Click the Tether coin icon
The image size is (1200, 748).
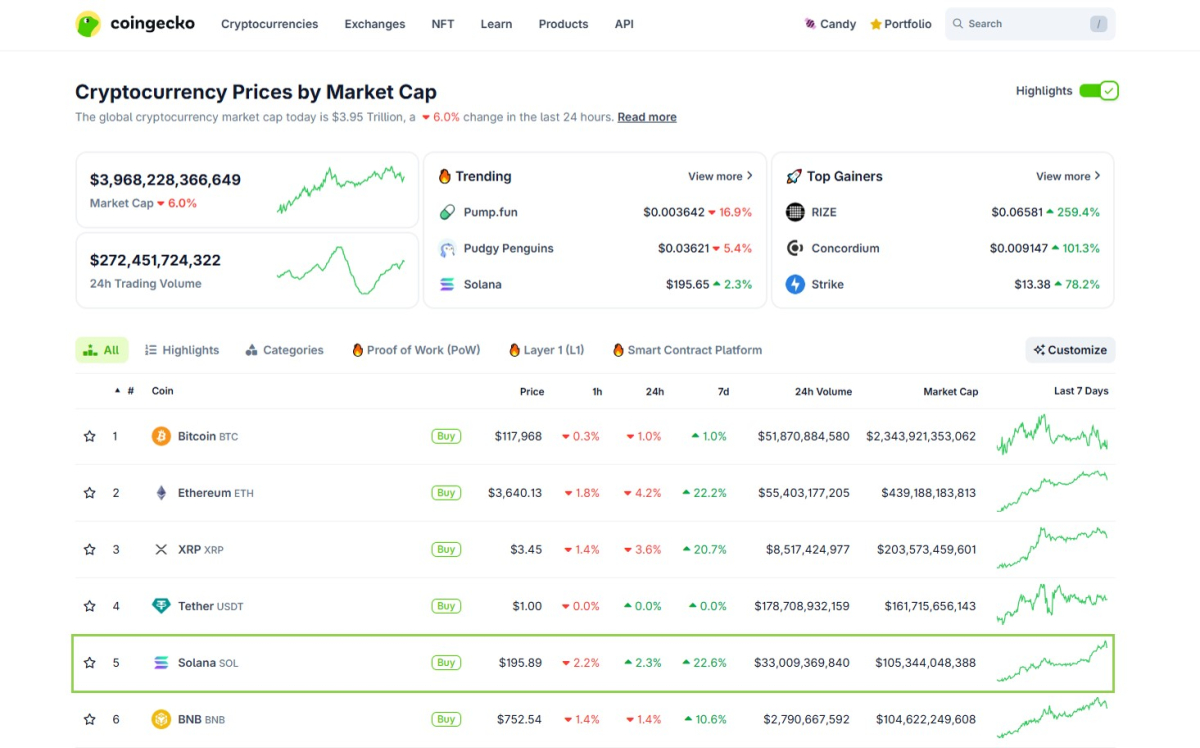pyautogui.click(x=161, y=606)
